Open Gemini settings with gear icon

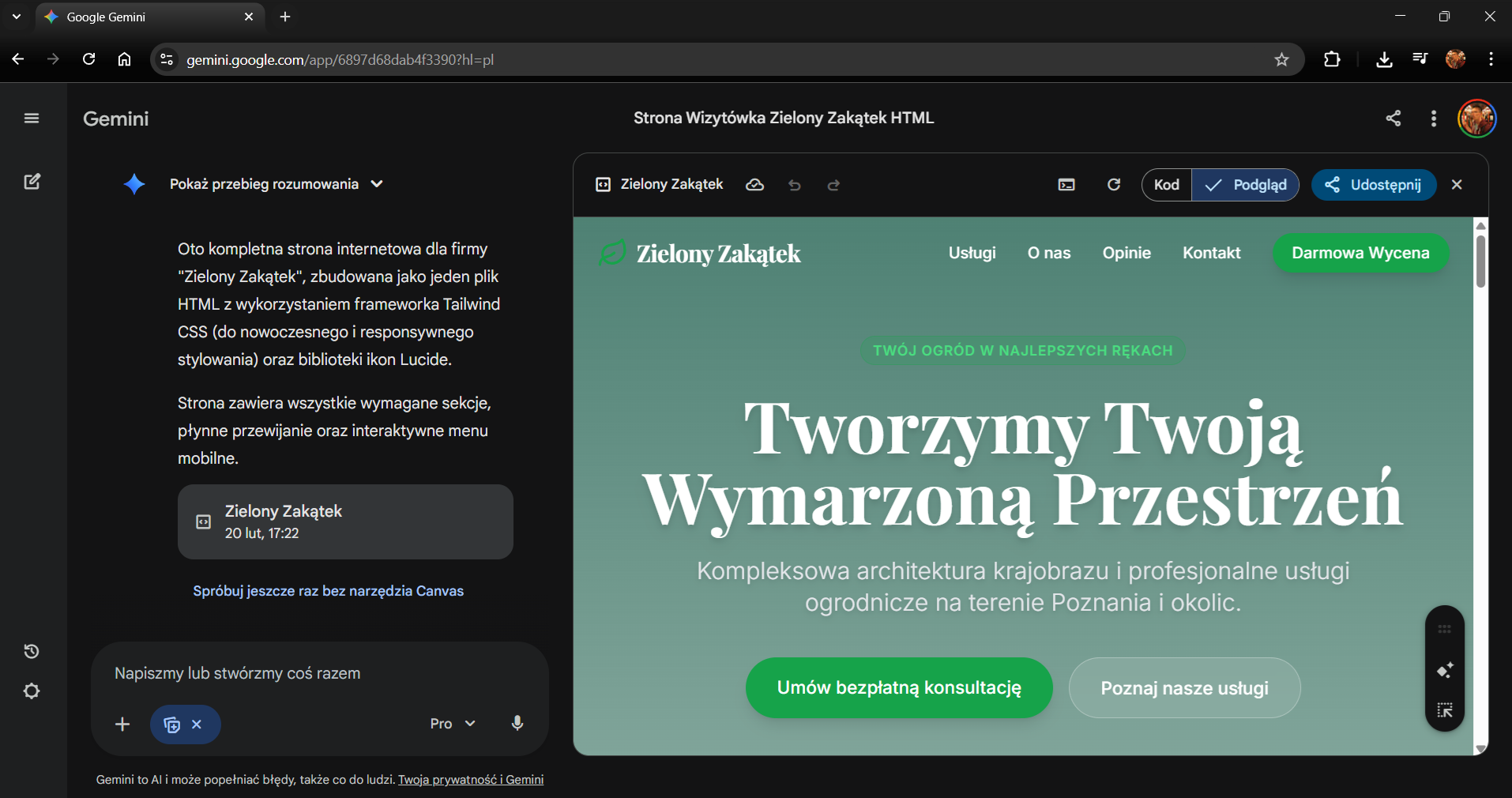coord(32,691)
